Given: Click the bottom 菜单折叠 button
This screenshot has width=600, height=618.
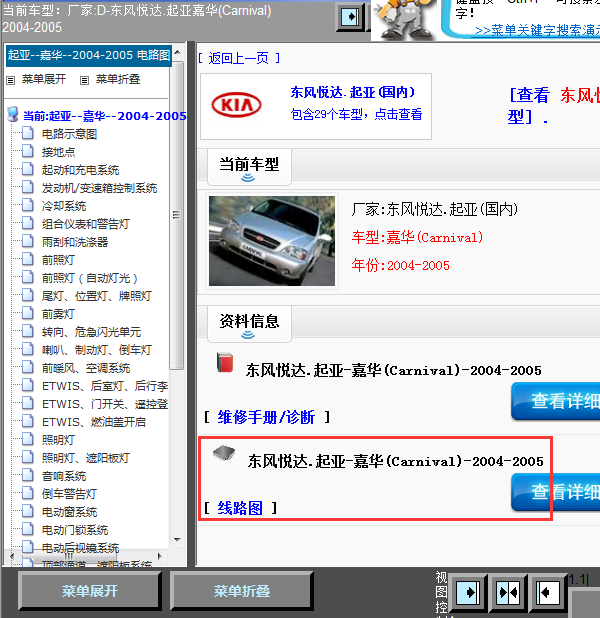Looking at the screenshot, I should click(242, 591).
